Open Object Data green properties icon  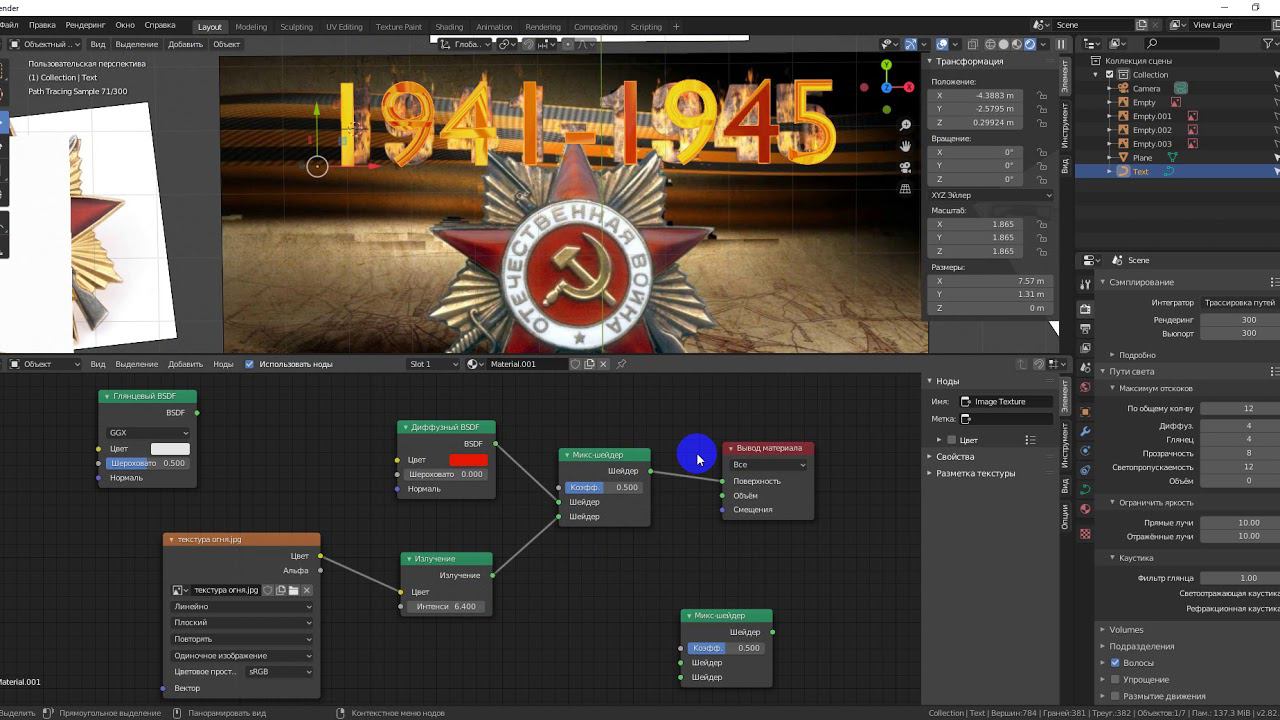pyautogui.click(x=1086, y=489)
